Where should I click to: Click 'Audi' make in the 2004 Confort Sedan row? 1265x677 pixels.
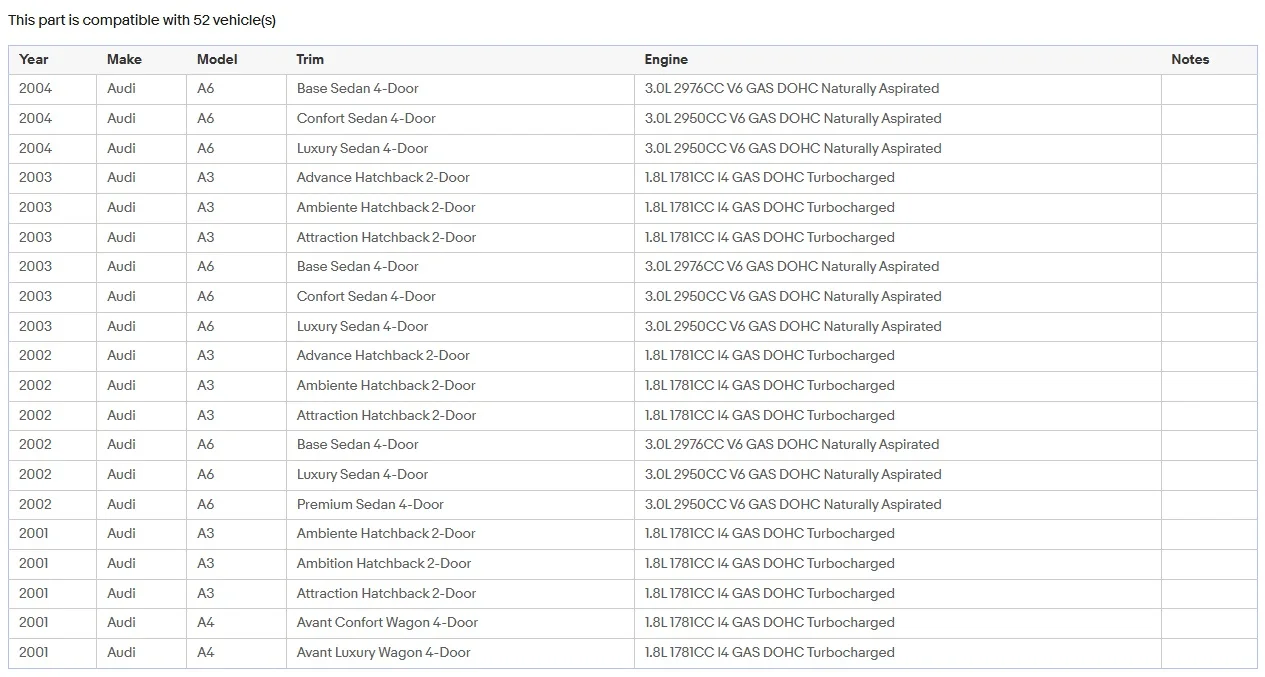pos(122,118)
